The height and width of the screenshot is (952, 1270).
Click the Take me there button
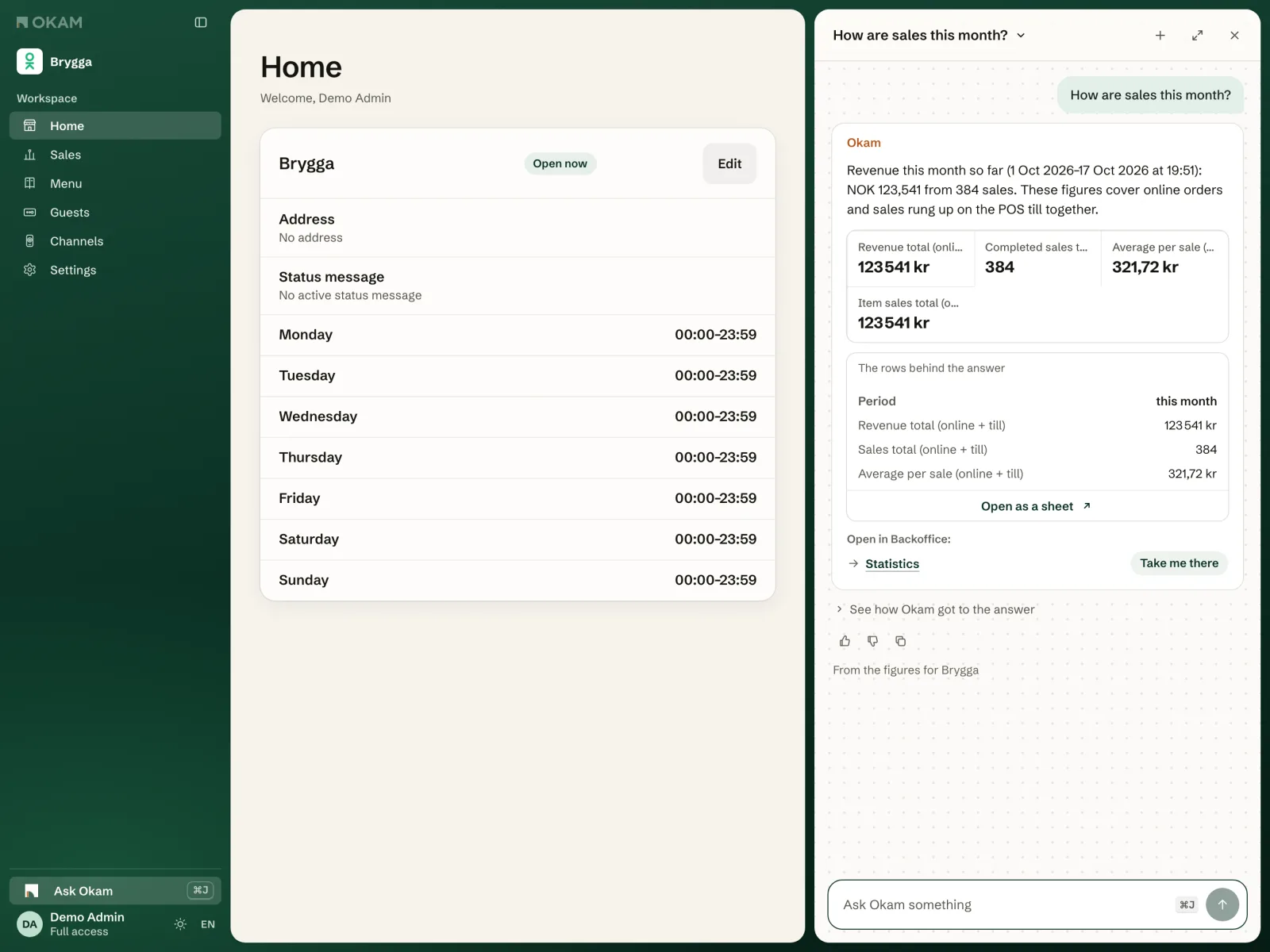[x=1179, y=563]
